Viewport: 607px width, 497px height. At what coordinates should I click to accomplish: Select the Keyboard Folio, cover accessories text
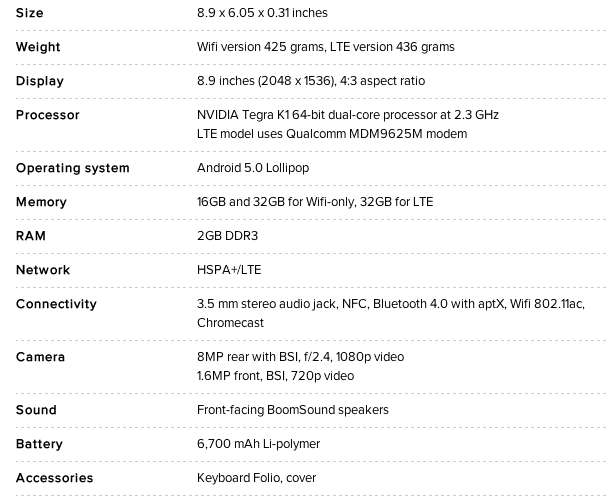[x=255, y=478]
